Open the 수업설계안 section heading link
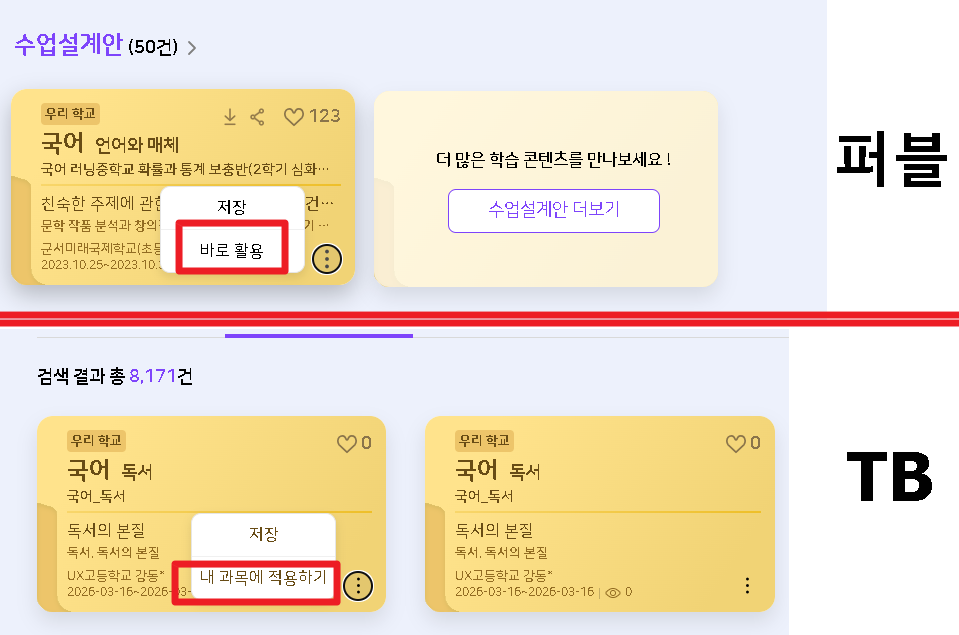959x635 pixels. click(x=68, y=45)
